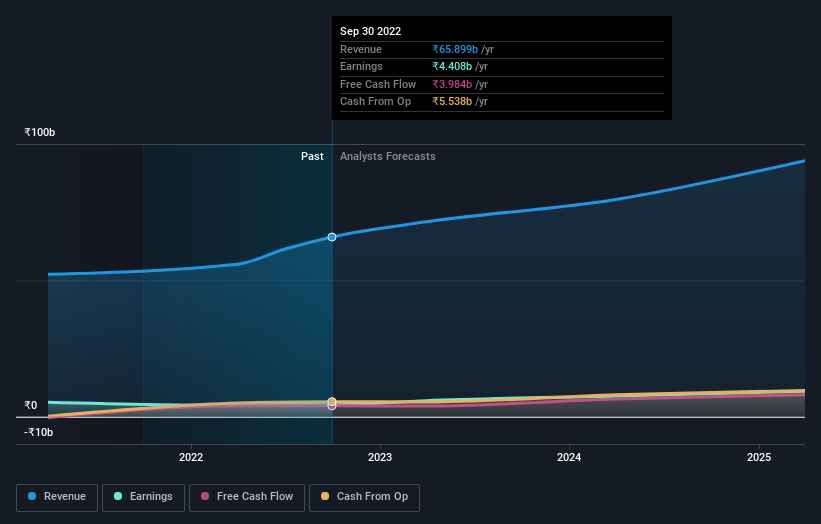
Task: Click the Past region label
Action: [312, 156]
